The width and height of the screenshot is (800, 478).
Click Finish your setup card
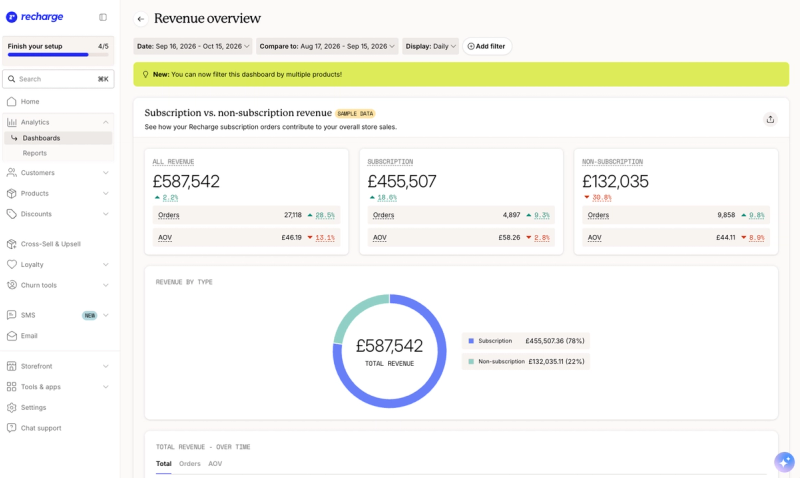pyautogui.click(x=58, y=51)
